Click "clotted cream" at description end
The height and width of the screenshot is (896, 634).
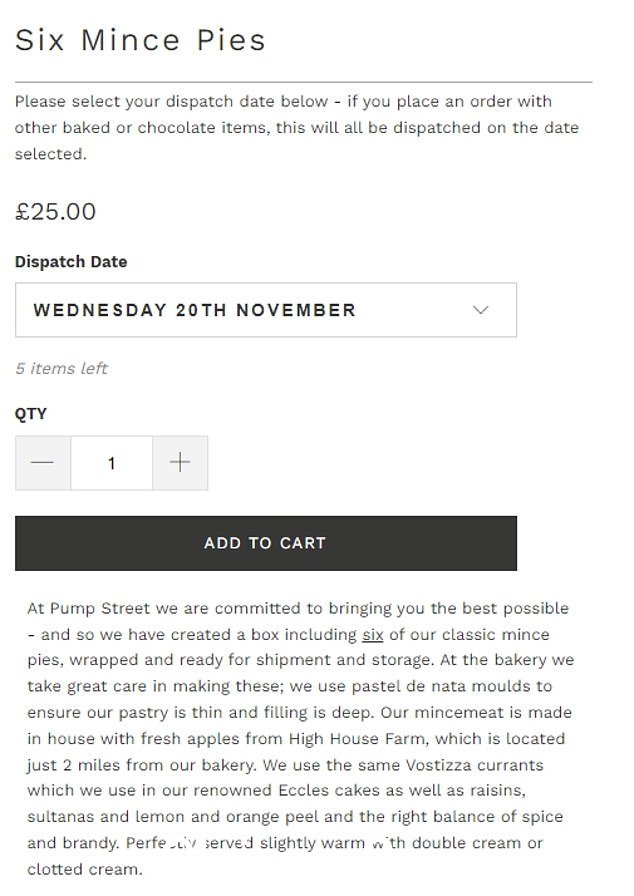click(x=83, y=870)
